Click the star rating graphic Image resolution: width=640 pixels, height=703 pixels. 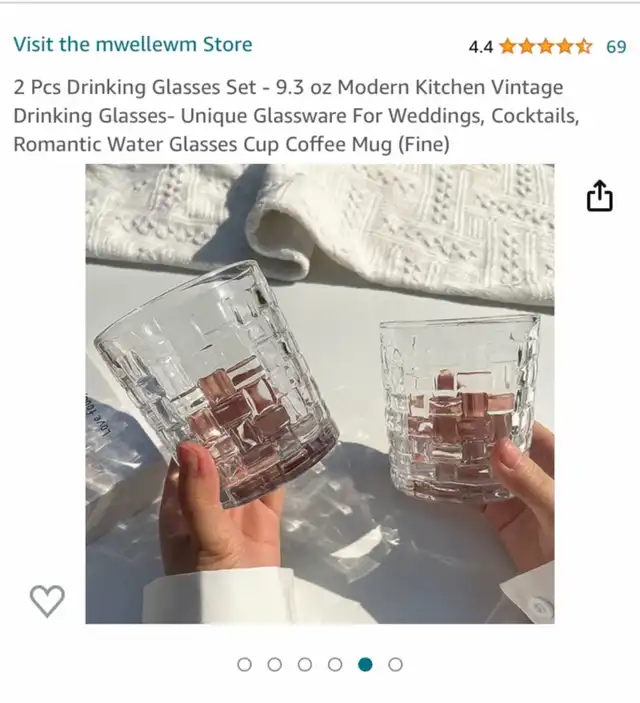tap(545, 46)
